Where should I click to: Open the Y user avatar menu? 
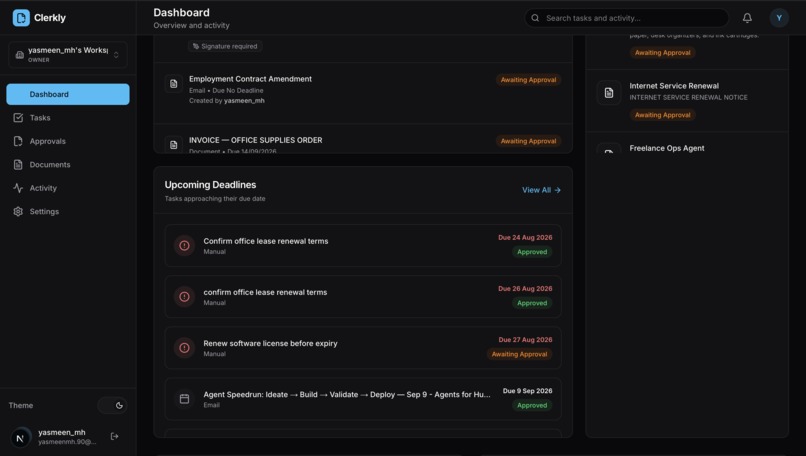(779, 18)
